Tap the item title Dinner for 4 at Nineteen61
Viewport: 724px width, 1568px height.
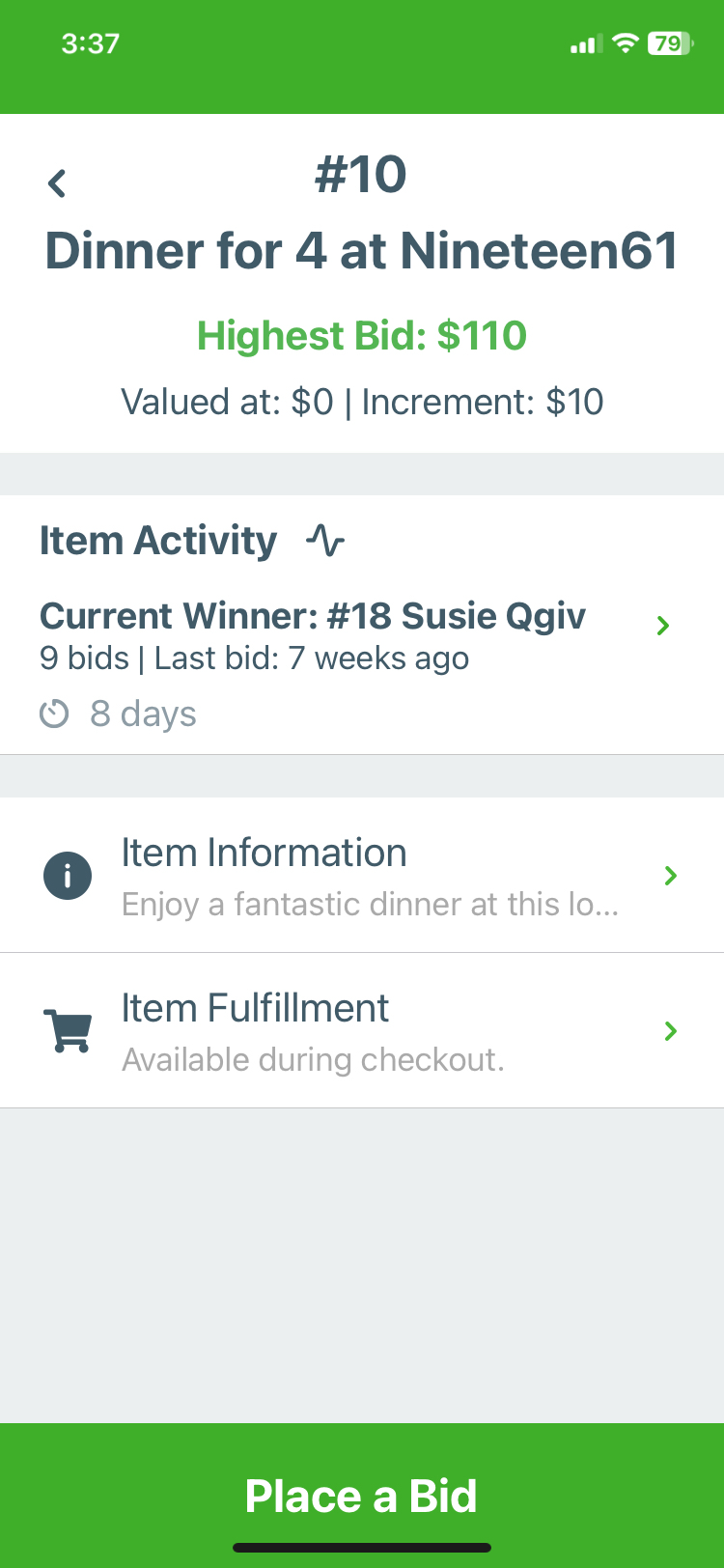point(362,251)
